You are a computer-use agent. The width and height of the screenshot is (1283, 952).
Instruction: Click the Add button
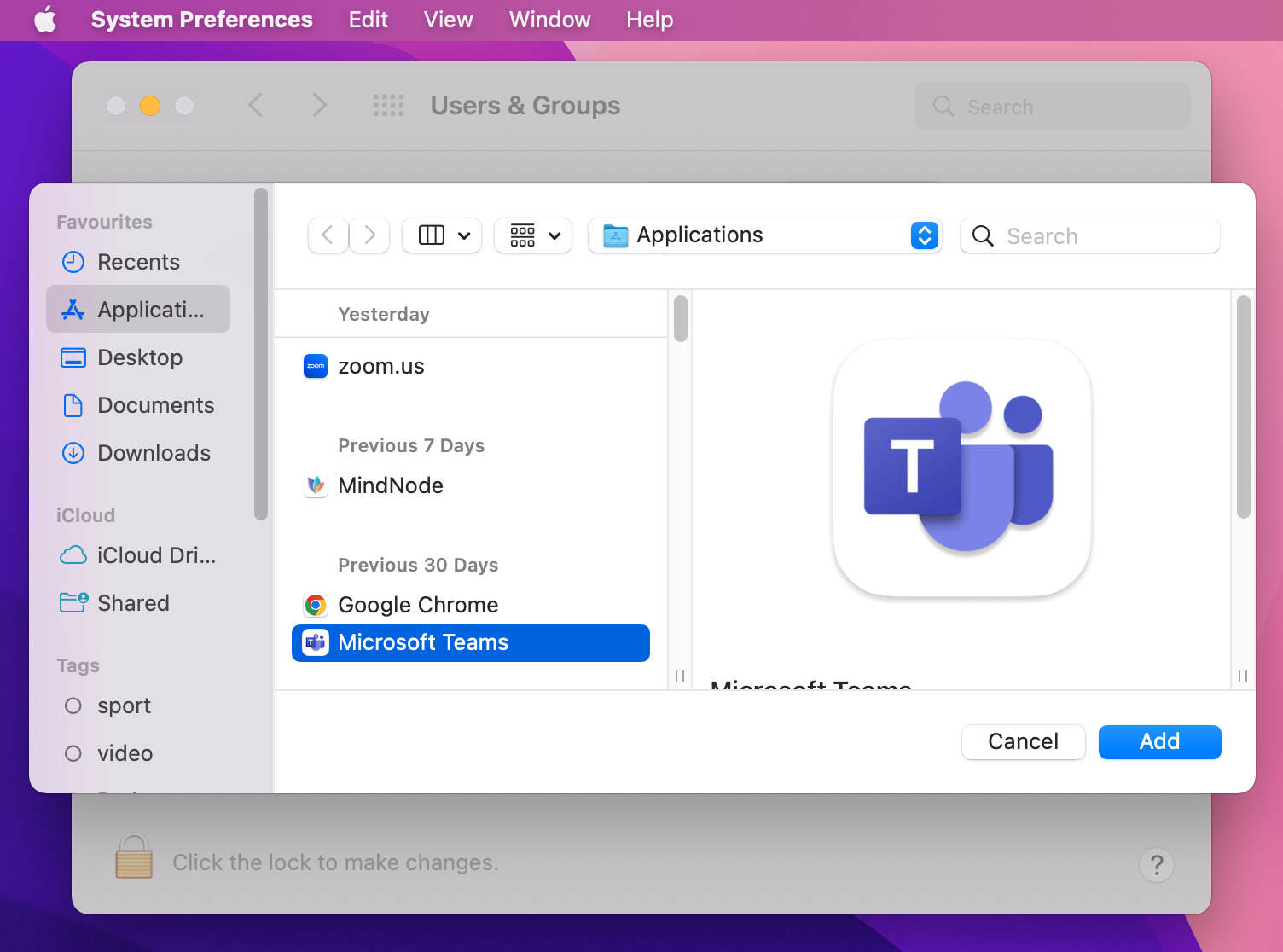1159,741
